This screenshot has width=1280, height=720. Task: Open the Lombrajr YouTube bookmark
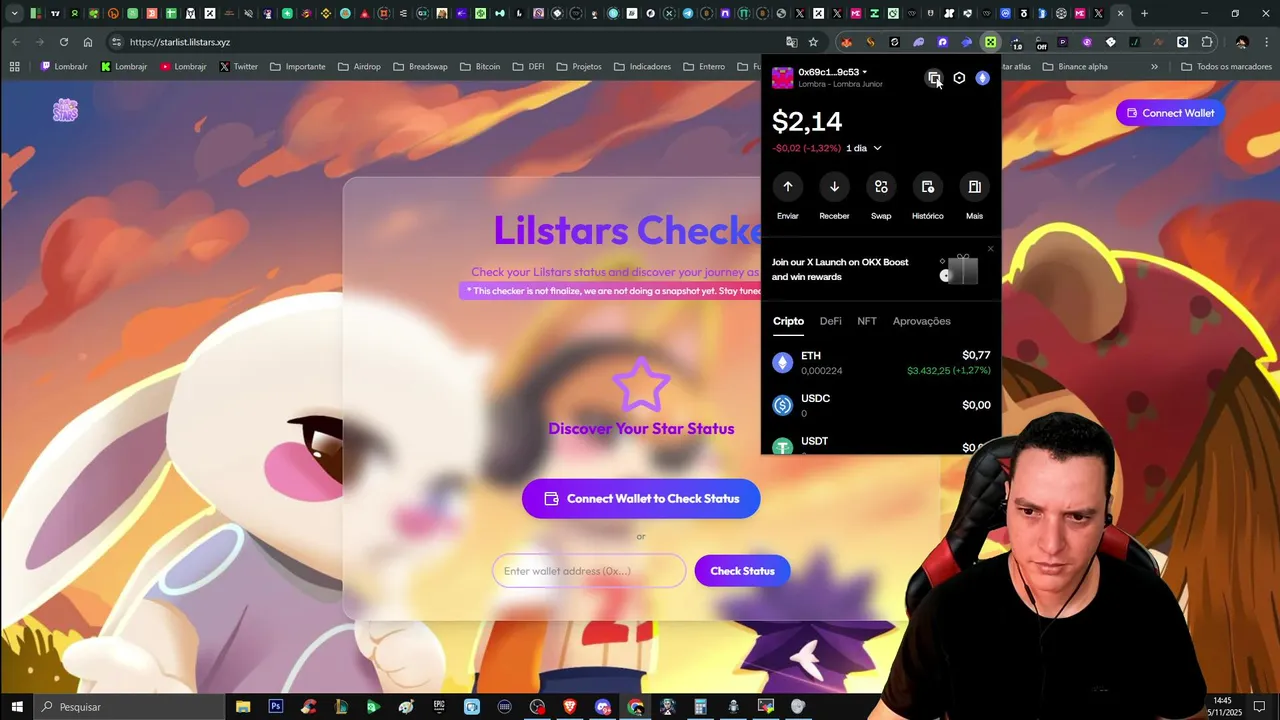point(181,67)
